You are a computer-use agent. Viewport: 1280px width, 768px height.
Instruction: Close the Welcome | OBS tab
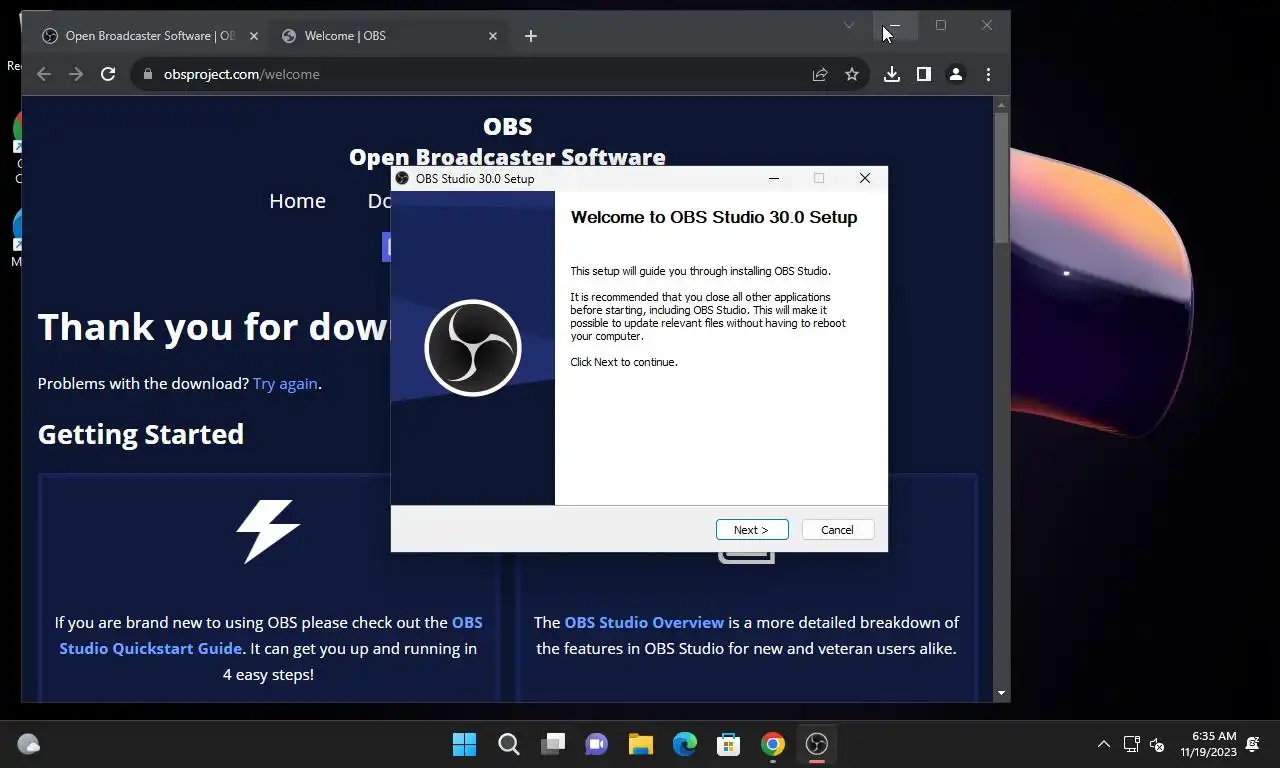493,36
